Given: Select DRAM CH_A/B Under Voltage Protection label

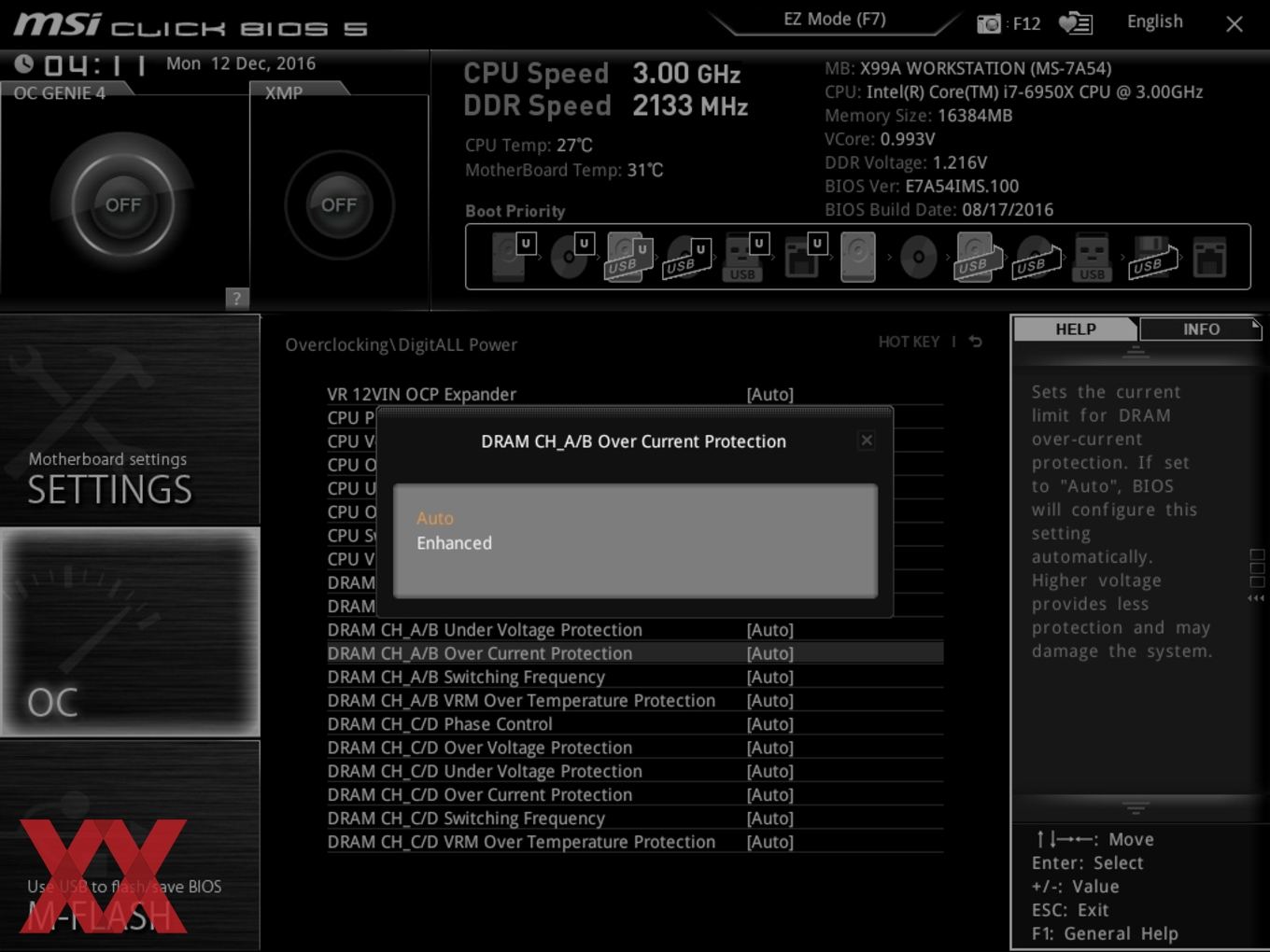Looking at the screenshot, I should (x=485, y=630).
